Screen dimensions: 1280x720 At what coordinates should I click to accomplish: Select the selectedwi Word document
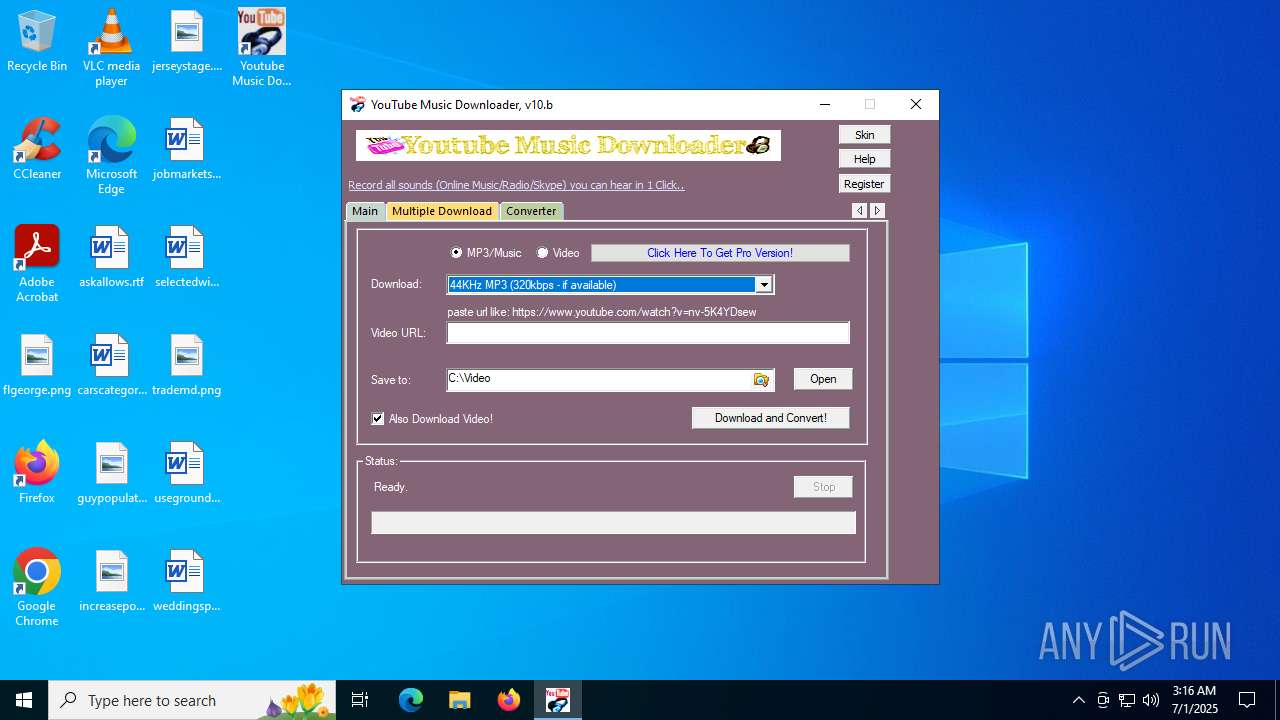pos(187,256)
